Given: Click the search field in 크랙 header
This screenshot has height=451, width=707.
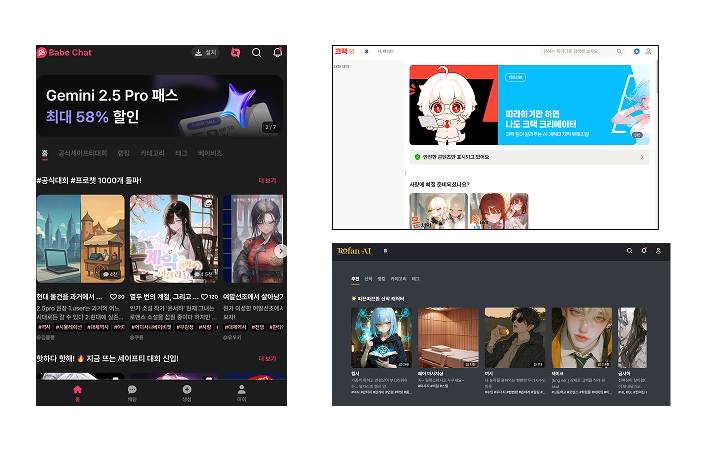Looking at the screenshot, I should coord(582,51).
